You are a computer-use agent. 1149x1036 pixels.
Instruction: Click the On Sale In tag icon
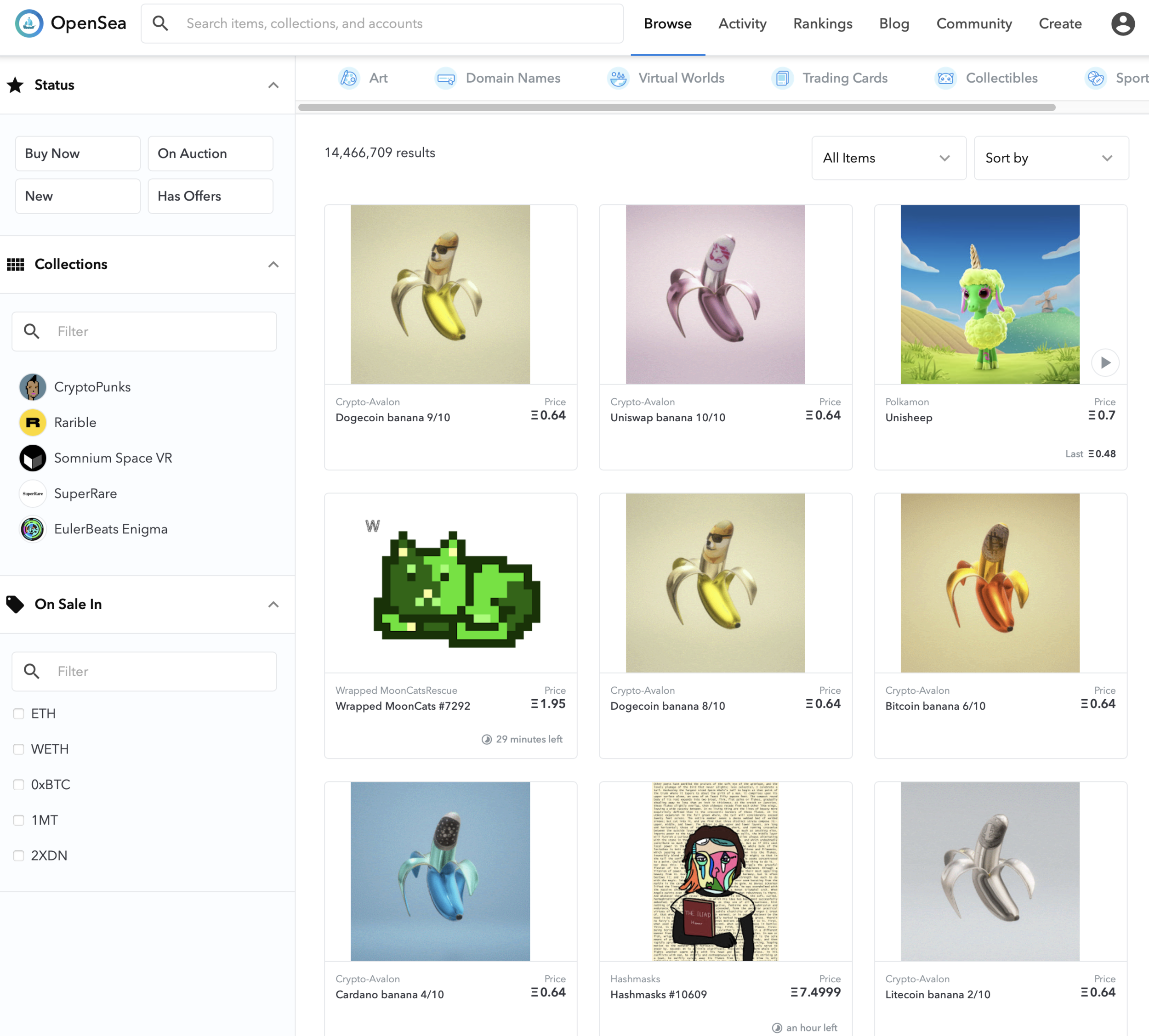[x=15, y=604]
